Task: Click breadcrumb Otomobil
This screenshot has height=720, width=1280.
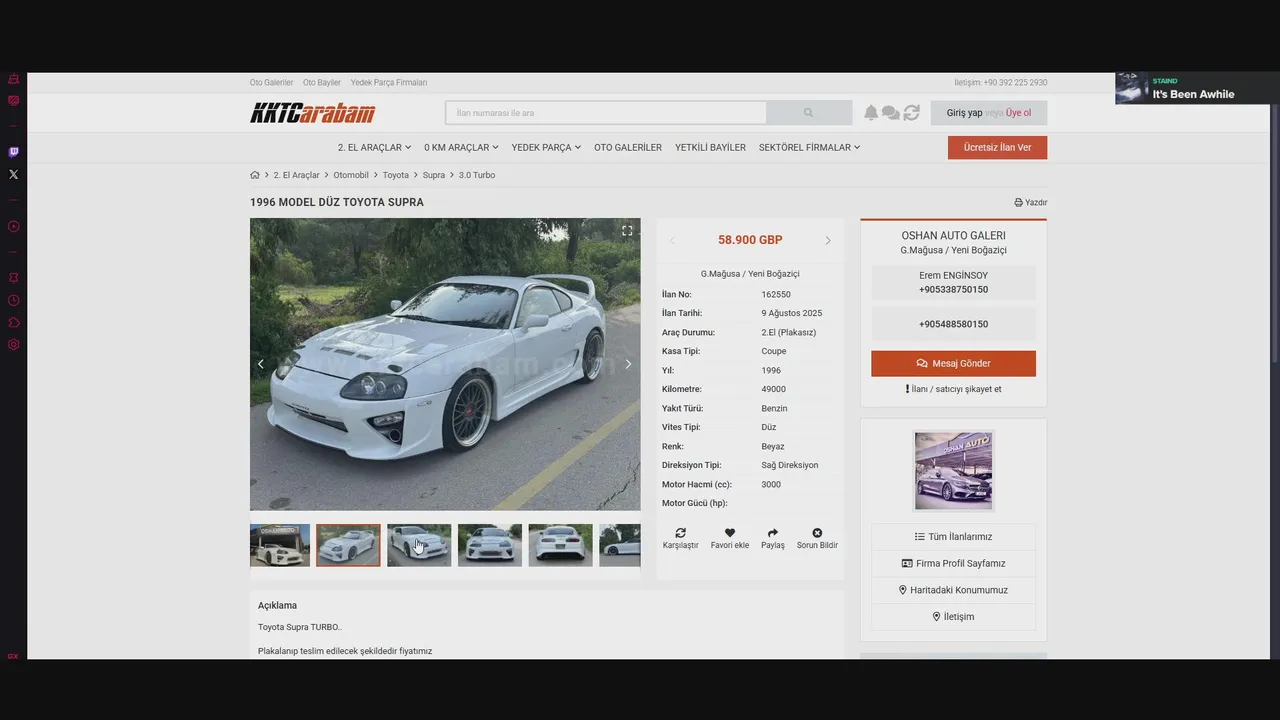Action: coord(351,175)
